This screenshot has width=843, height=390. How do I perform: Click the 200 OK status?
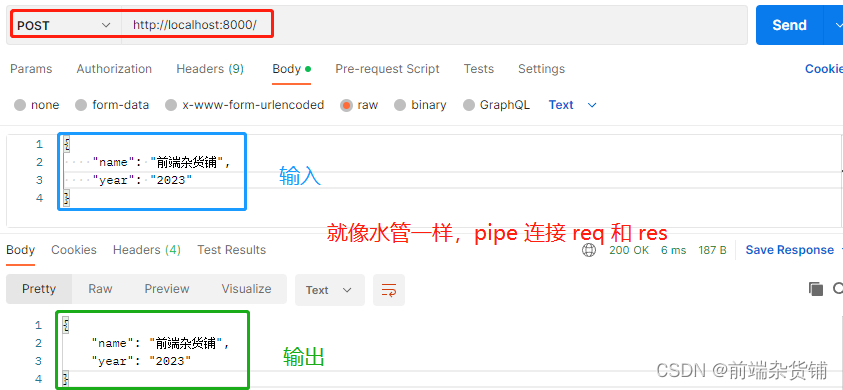click(x=629, y=250)
